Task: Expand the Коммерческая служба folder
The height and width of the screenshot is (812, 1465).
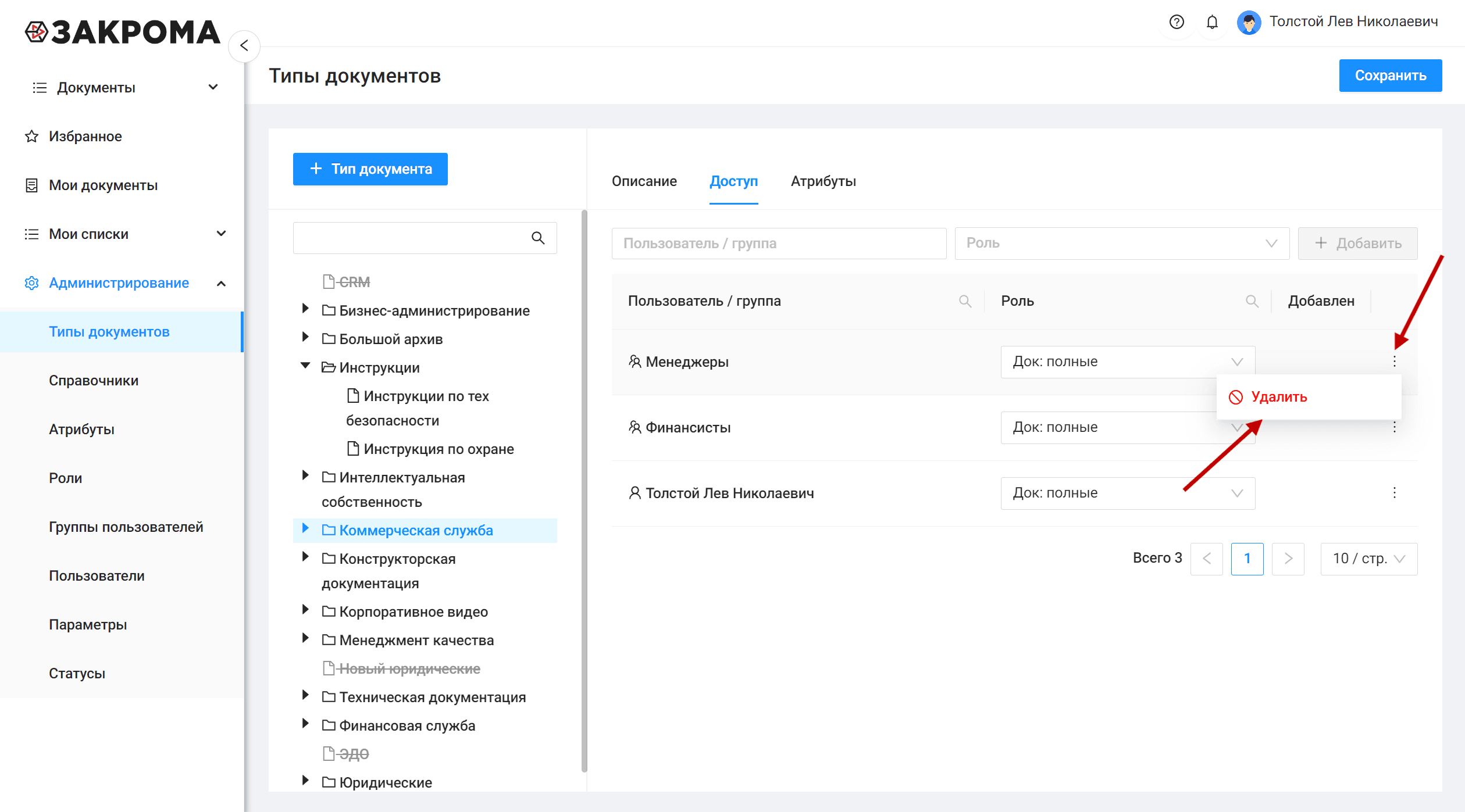Action: pos(305,528)
